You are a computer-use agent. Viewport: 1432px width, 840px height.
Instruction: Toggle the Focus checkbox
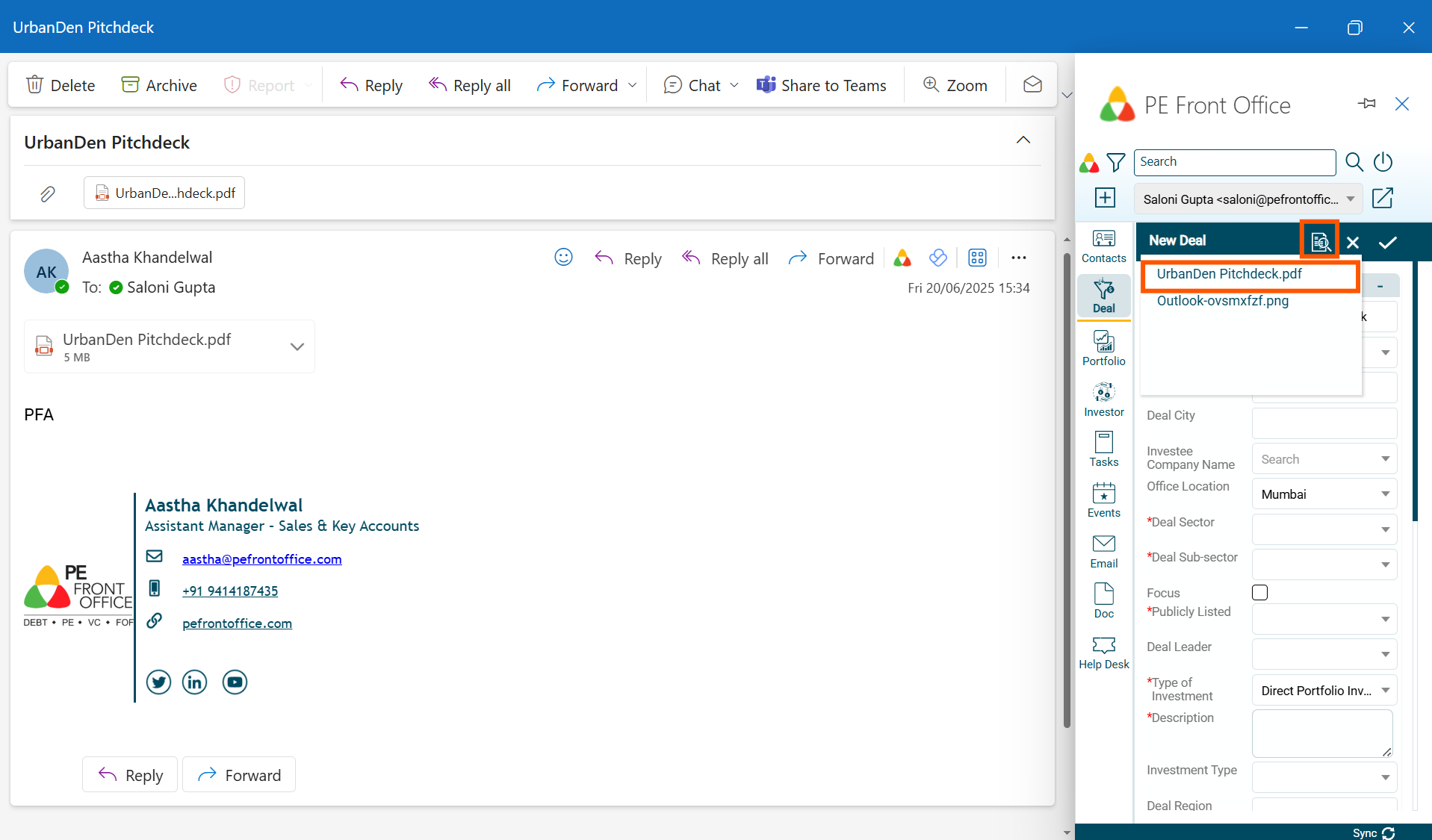pyautogui.click(x=1259, y=593)
